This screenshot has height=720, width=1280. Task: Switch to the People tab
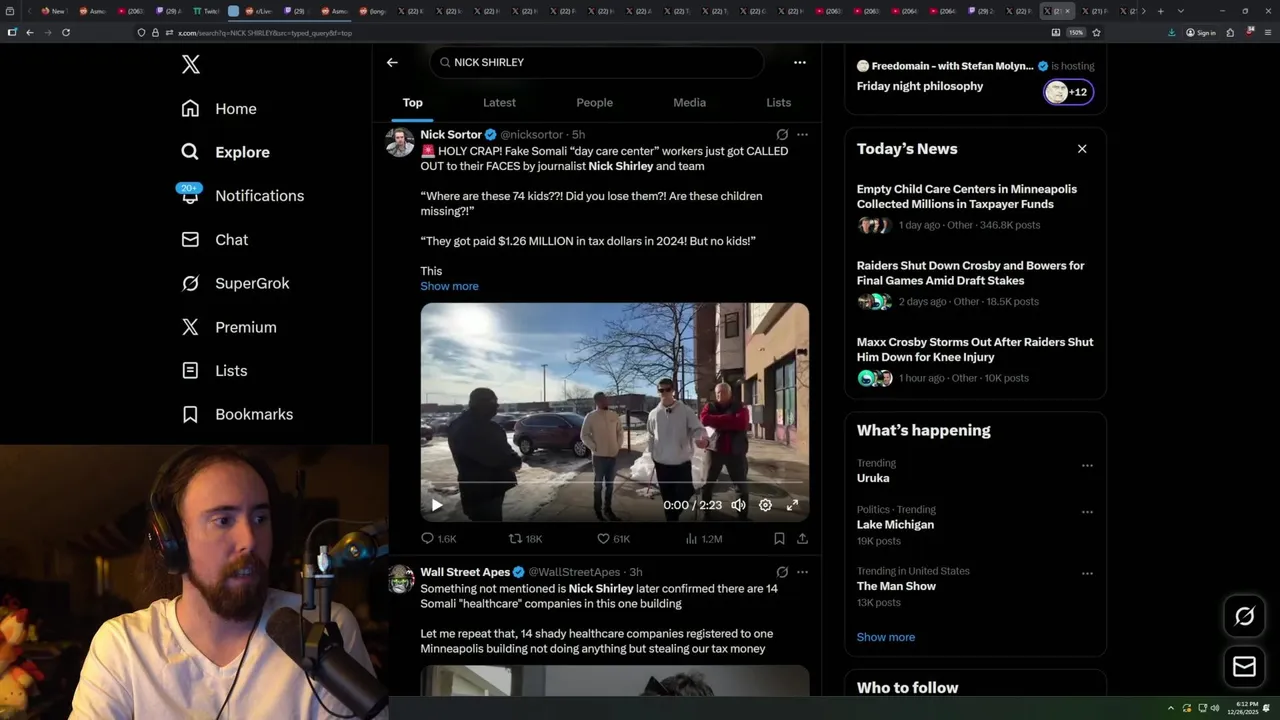coord(594,103)
